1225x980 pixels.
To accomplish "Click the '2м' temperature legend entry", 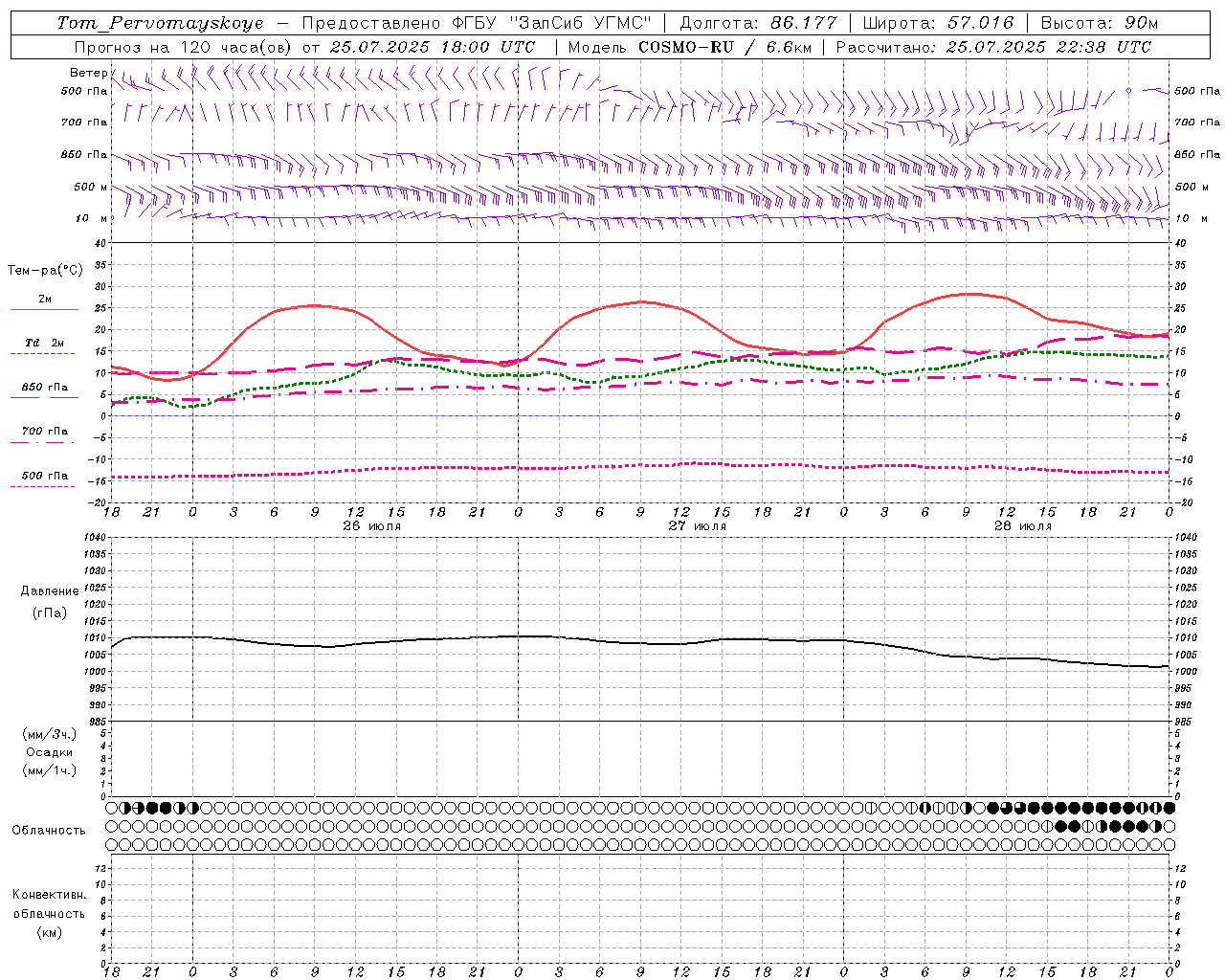I will pos(45,300).
